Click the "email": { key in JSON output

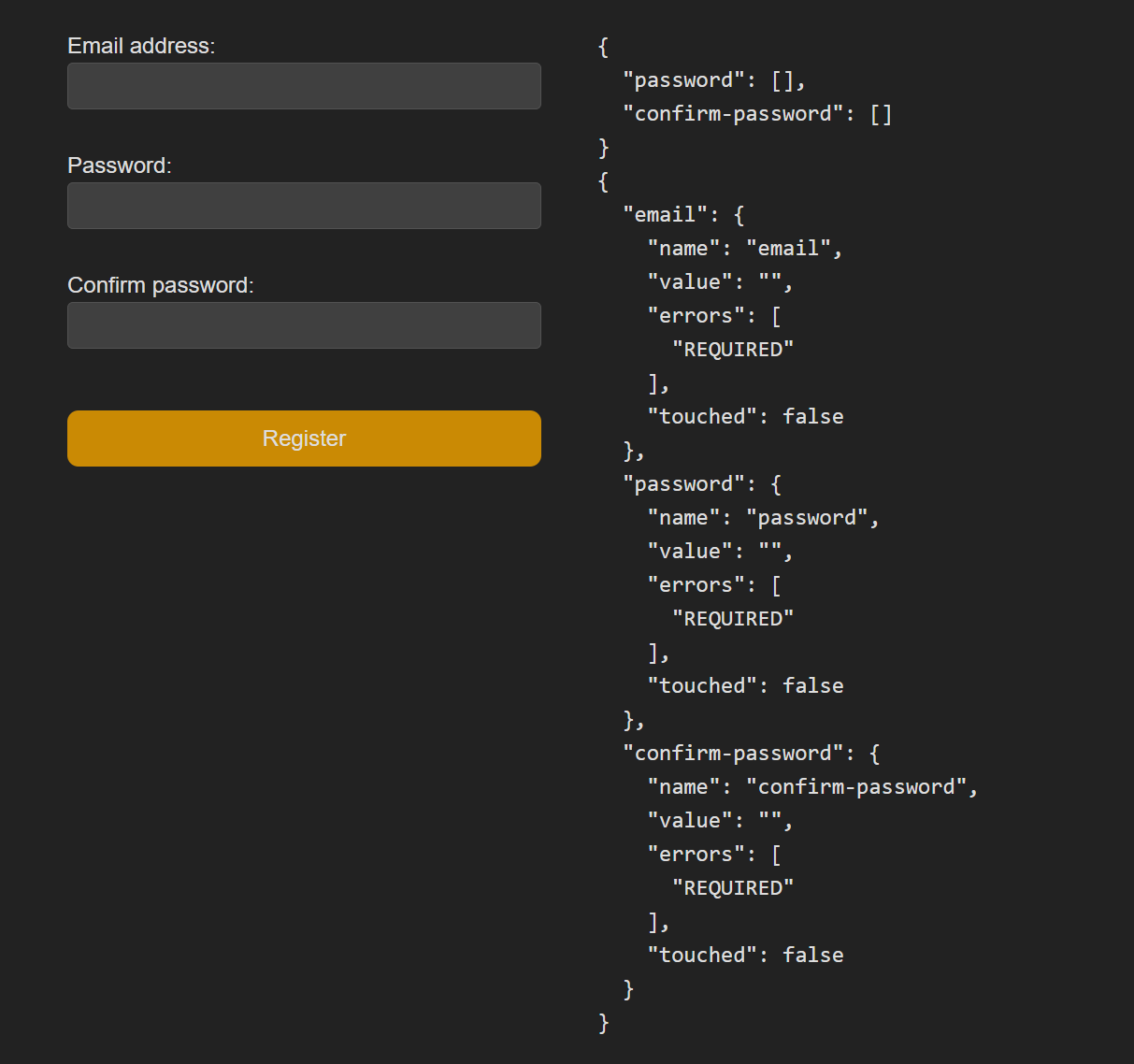[683, 215]
